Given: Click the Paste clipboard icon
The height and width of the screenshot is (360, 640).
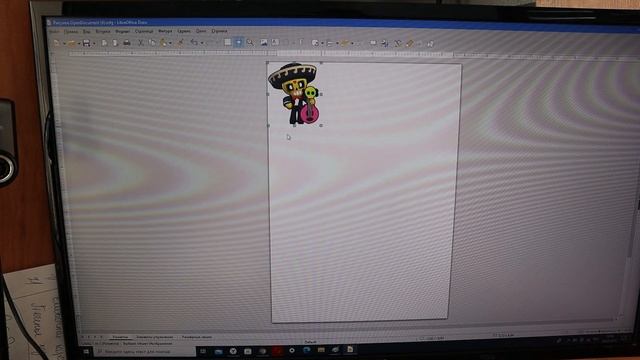Looking at the screenshot, I should tap(164, 43).
